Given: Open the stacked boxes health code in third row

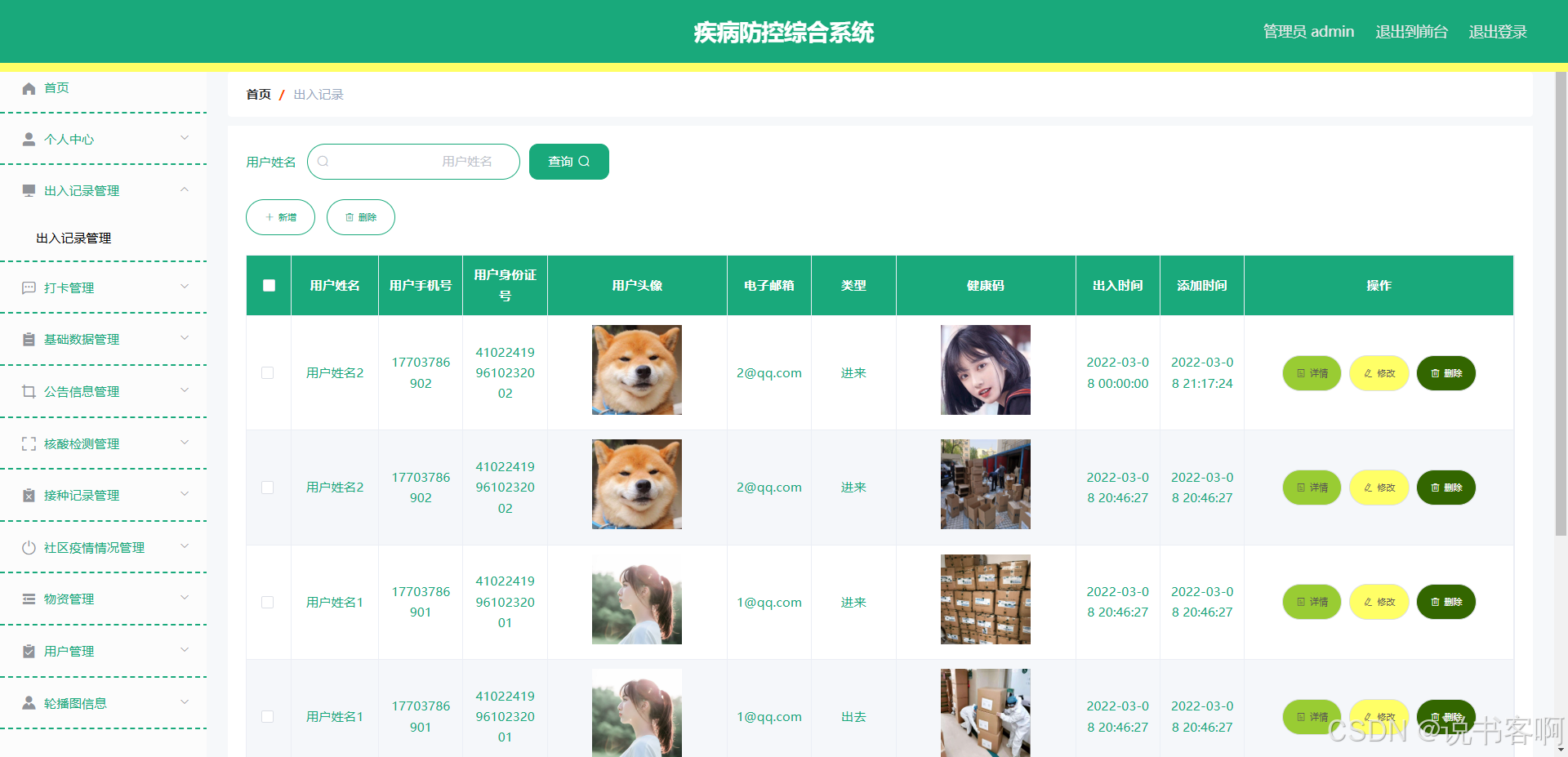Looking at the screenshot, I should [986, 599].
